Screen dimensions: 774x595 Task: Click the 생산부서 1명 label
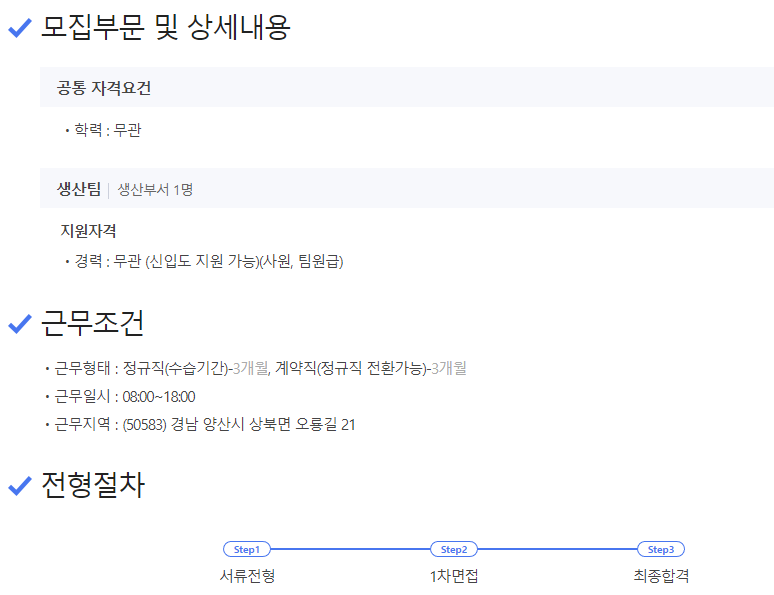point(155,189)
